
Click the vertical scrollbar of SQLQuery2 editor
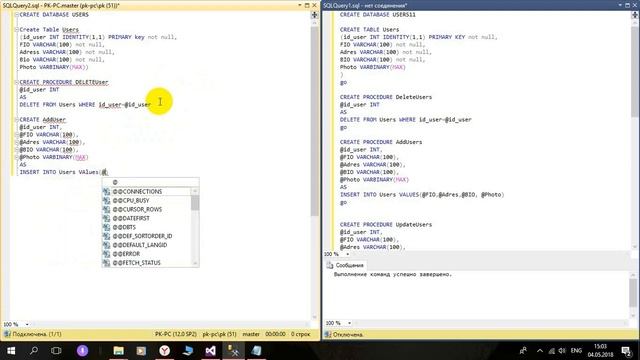point(314,121)
